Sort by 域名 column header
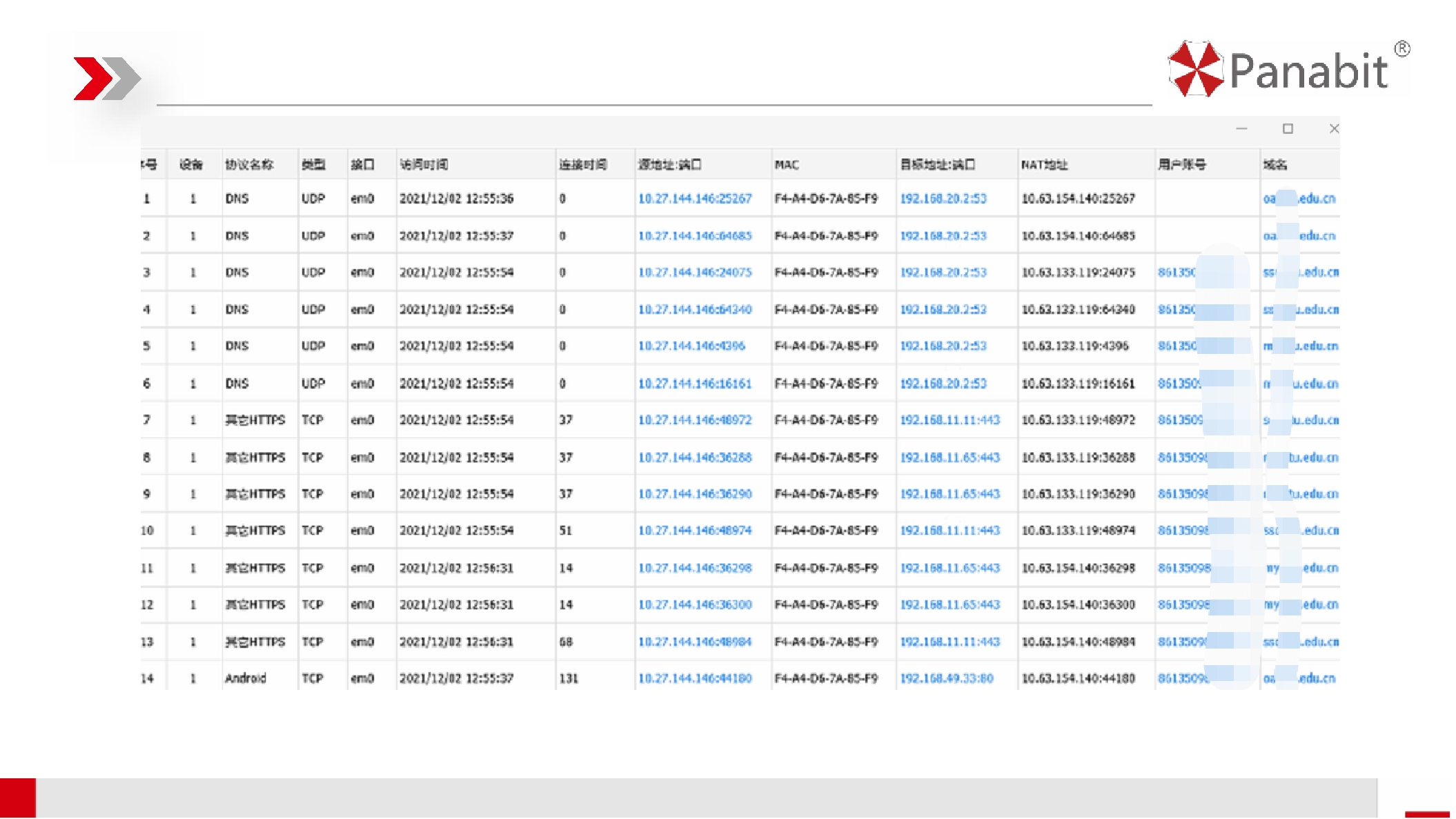 click(1275, 165)
